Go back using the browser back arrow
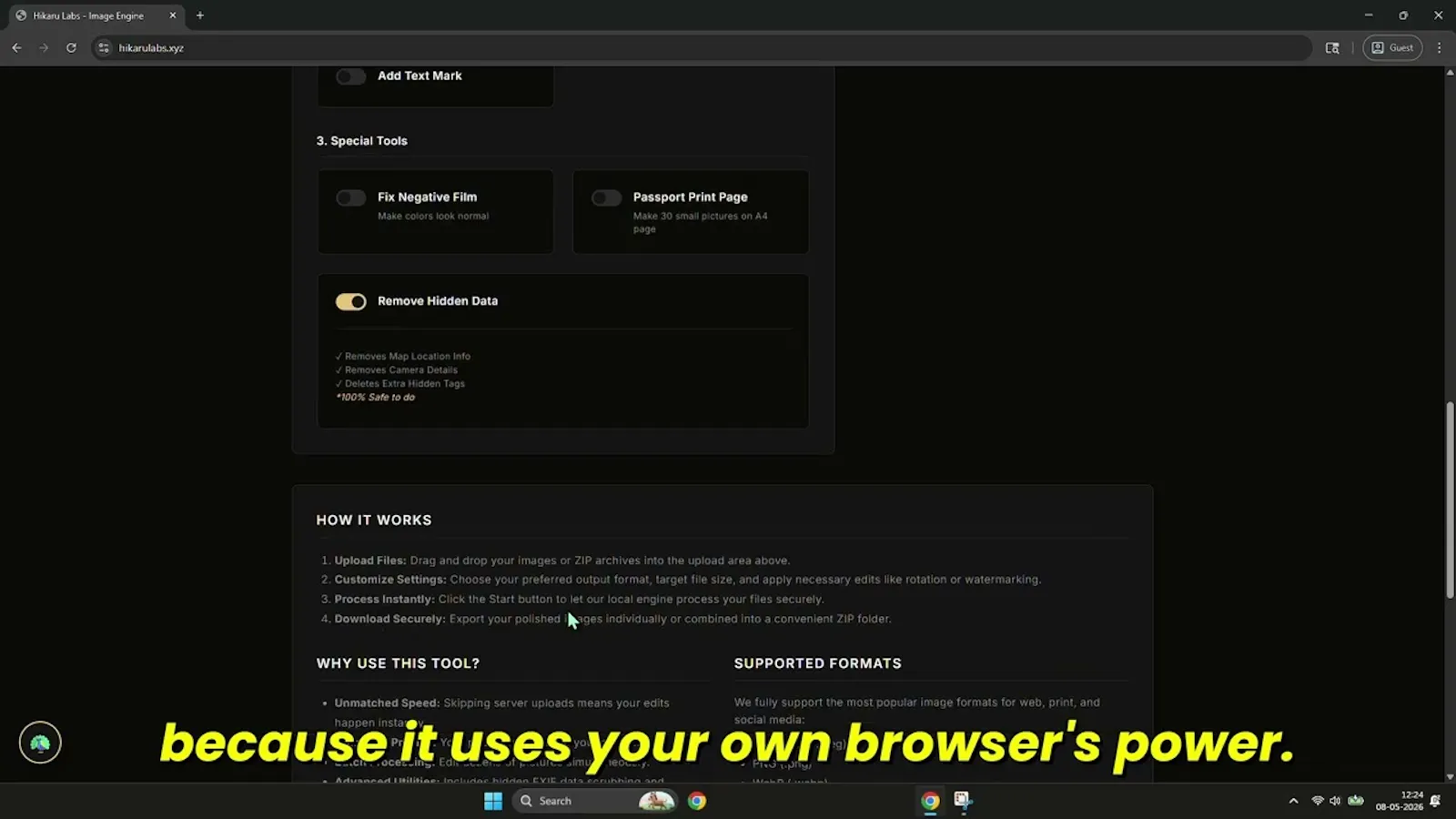Screen dimensions: 1456x819 coord(16,47)
